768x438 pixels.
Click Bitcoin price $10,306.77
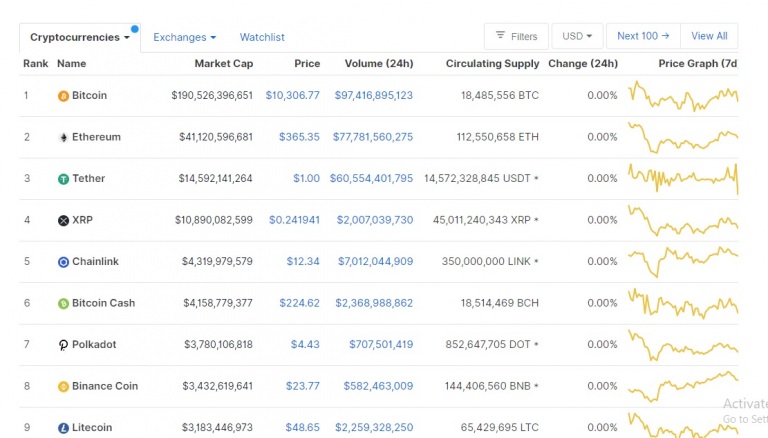(x=292, y=96)
